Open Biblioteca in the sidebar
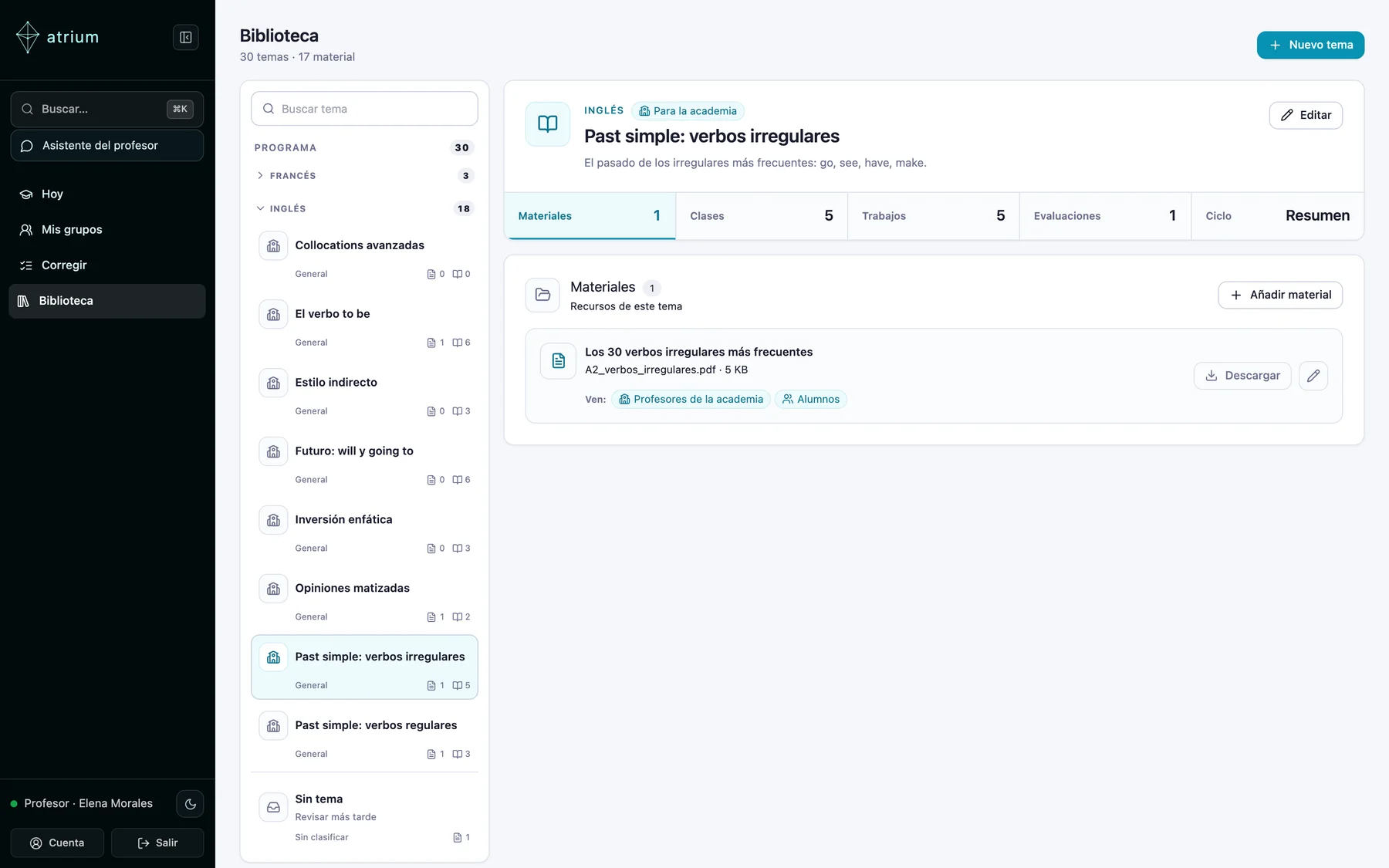This screenshot has width=1389, height=868. tap(107, 301)
